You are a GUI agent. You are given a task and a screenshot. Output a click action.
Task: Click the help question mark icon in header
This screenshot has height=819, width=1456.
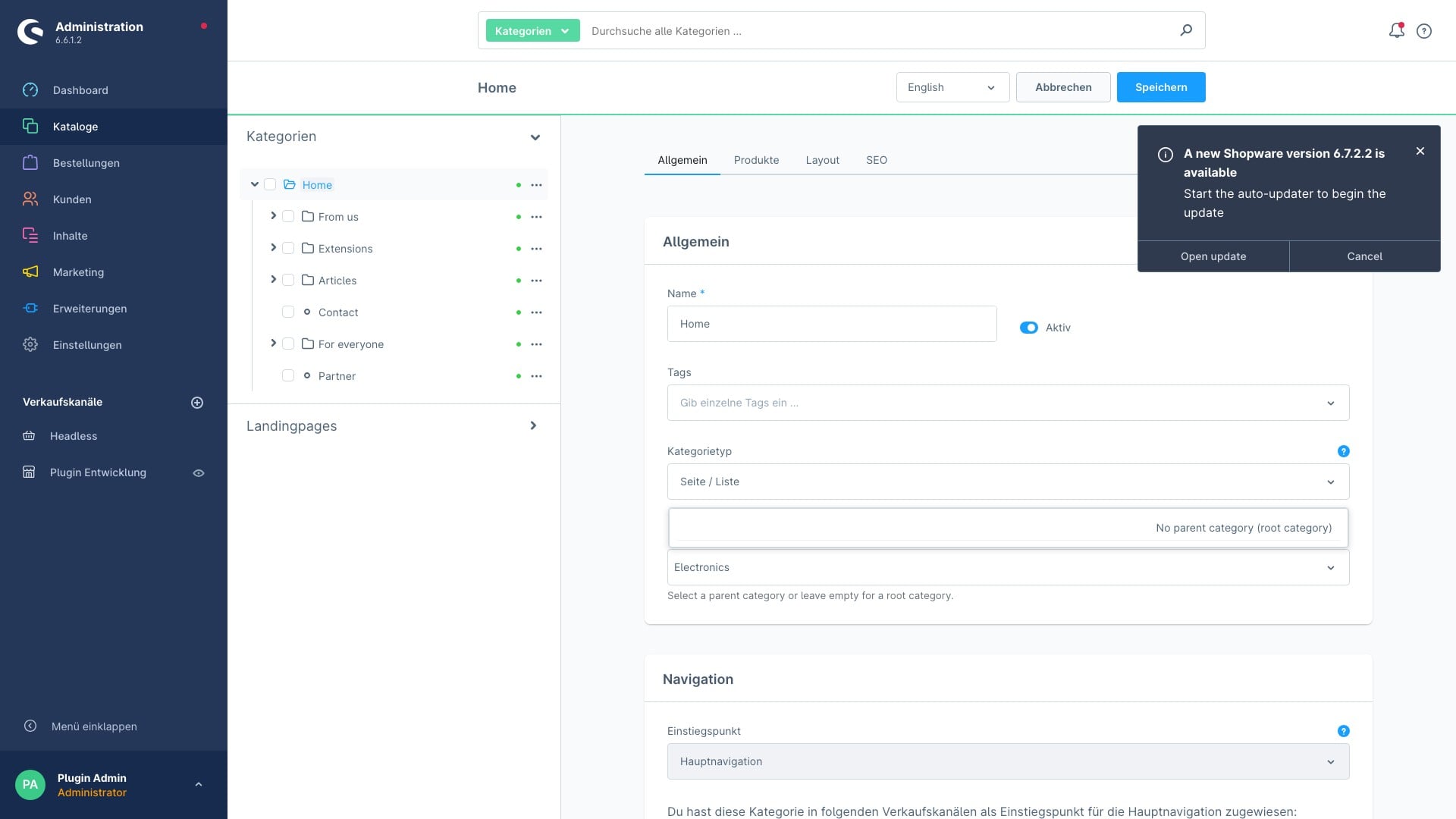click(x=1424, y=31)
